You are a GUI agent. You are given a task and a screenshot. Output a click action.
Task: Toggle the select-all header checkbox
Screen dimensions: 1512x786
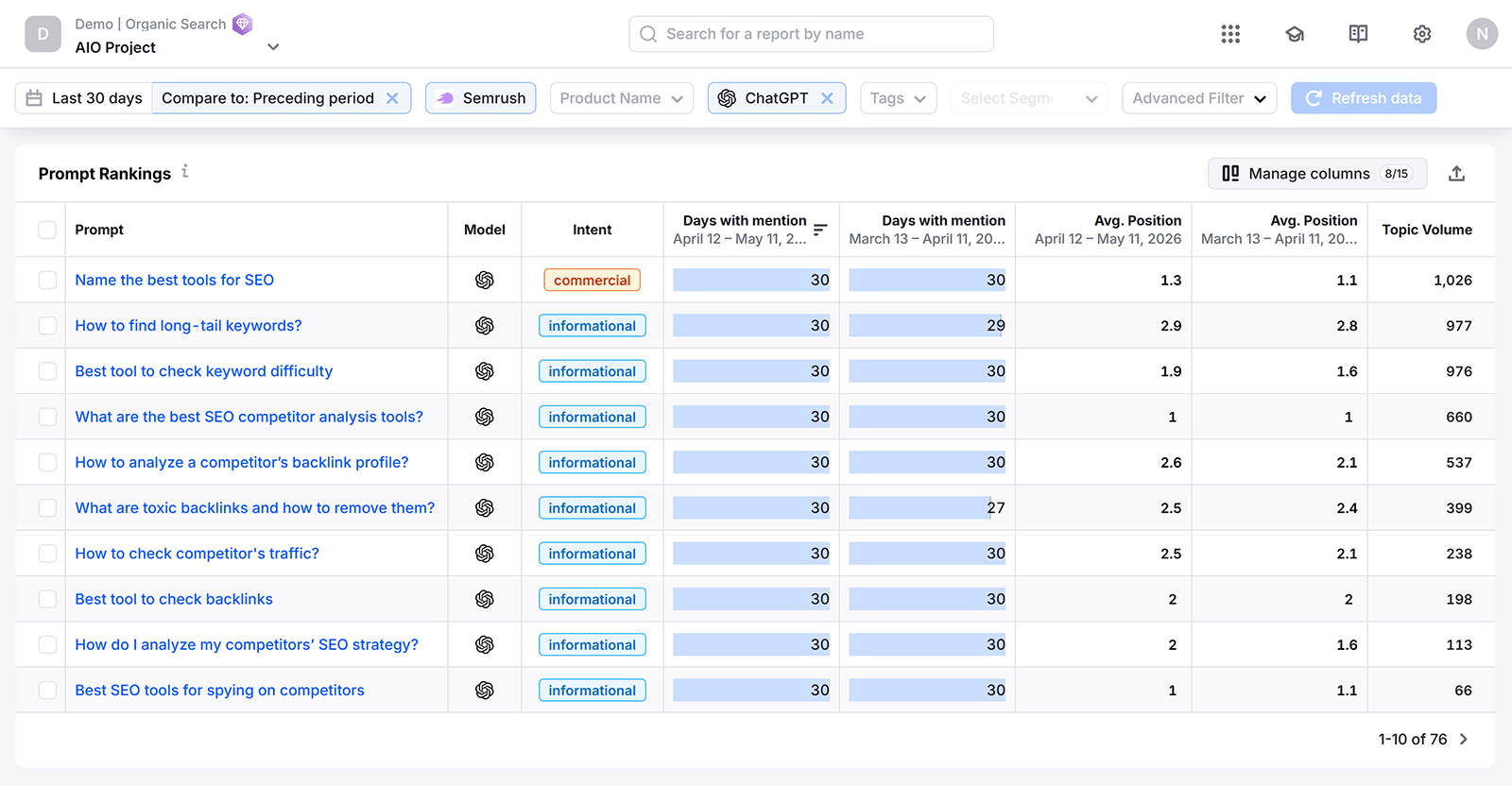coord(47,230)
